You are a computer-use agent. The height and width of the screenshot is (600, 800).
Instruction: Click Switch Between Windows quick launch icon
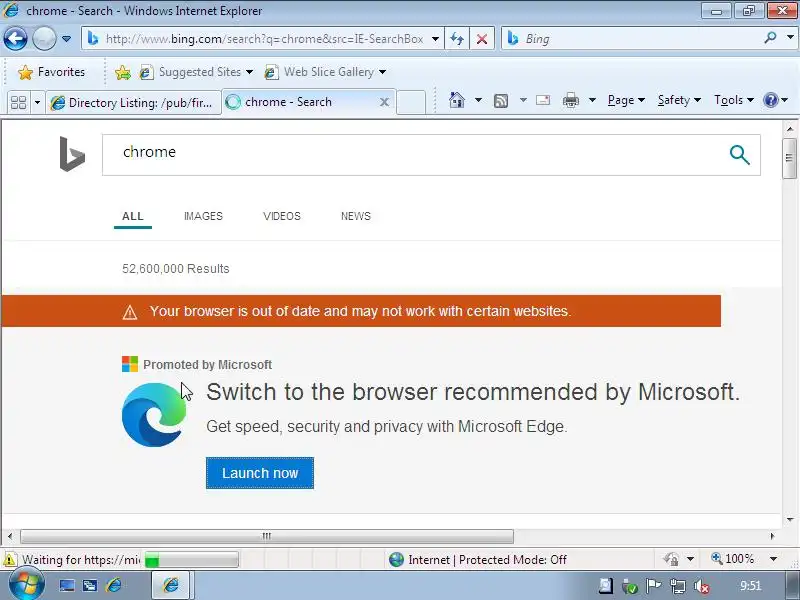tap(90, 585)
